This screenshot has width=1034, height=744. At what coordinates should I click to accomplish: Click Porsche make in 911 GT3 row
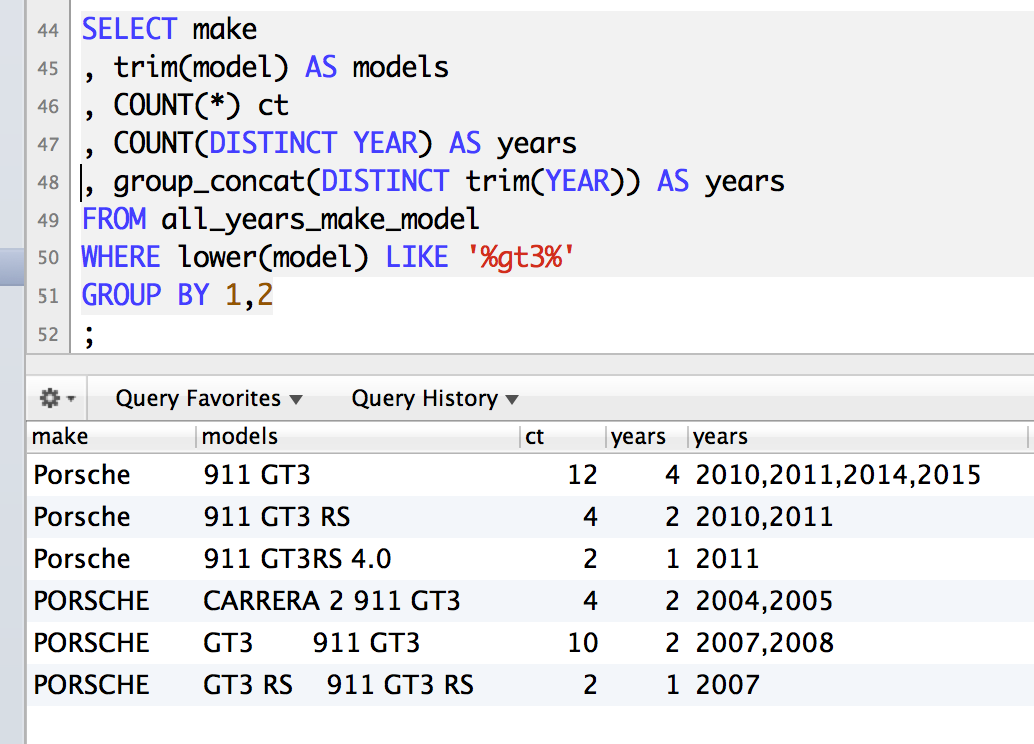[x=82, y=475]
